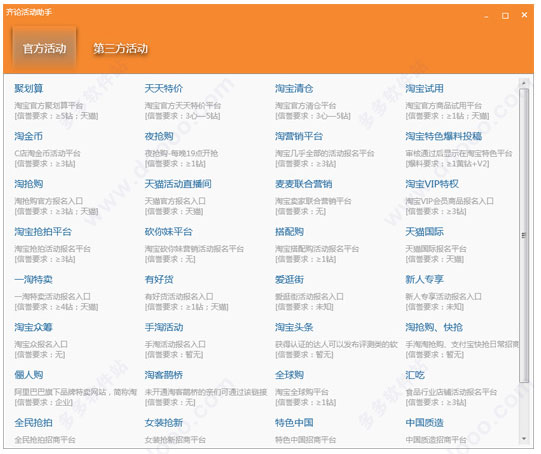Open the 爱逛街 link
Viewport: 541px width, 454px height.
click(x=289, y=279)
